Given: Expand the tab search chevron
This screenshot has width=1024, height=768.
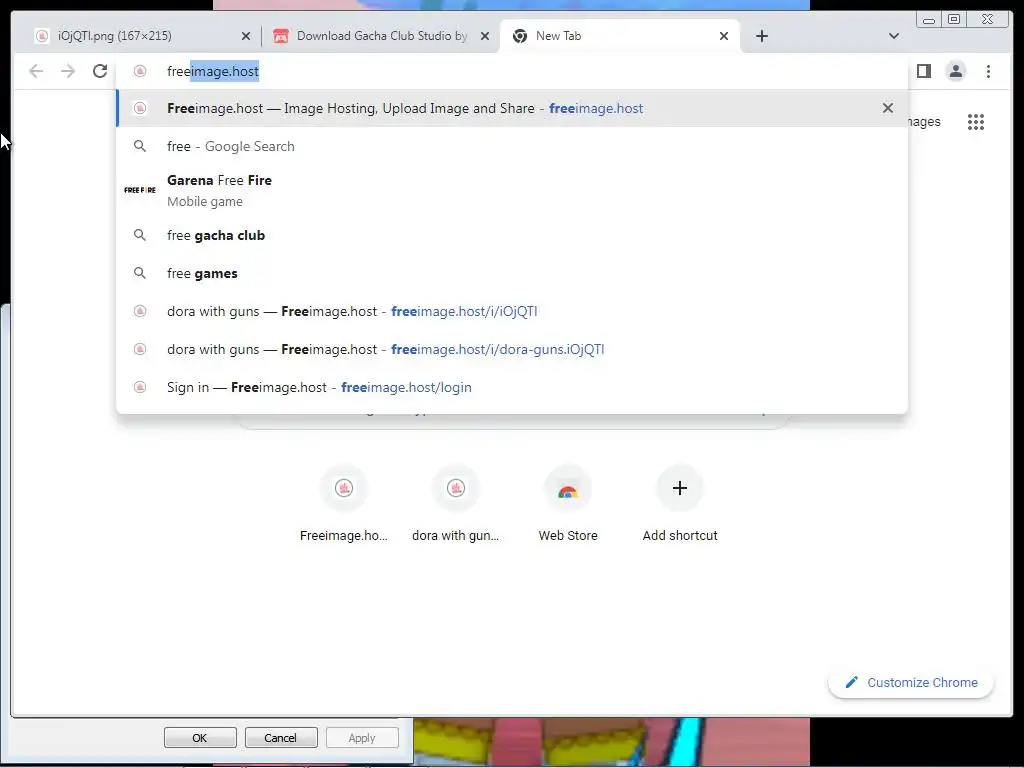Looking at the screenshot, I should click(x=893, y=36).
